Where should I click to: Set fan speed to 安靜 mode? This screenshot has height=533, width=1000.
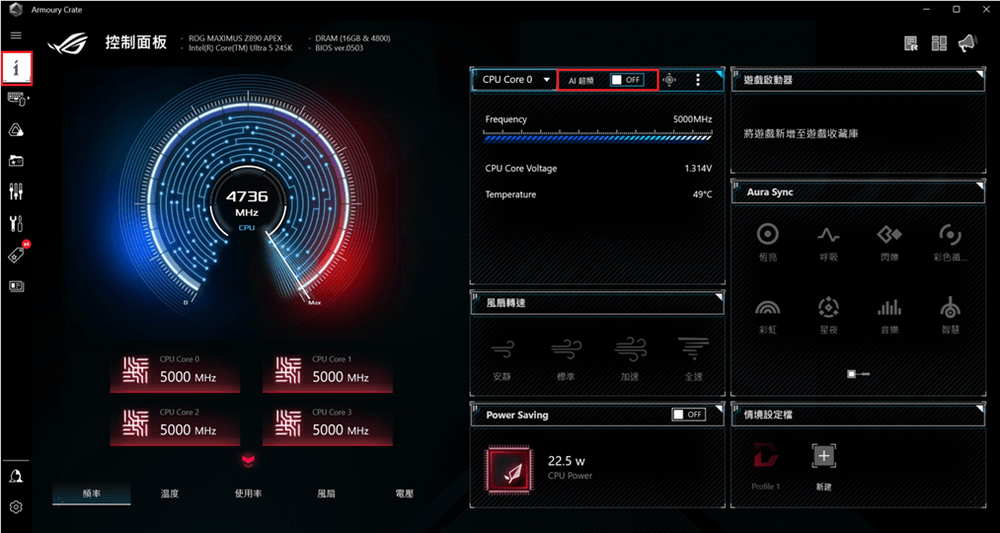click(503, 360)
